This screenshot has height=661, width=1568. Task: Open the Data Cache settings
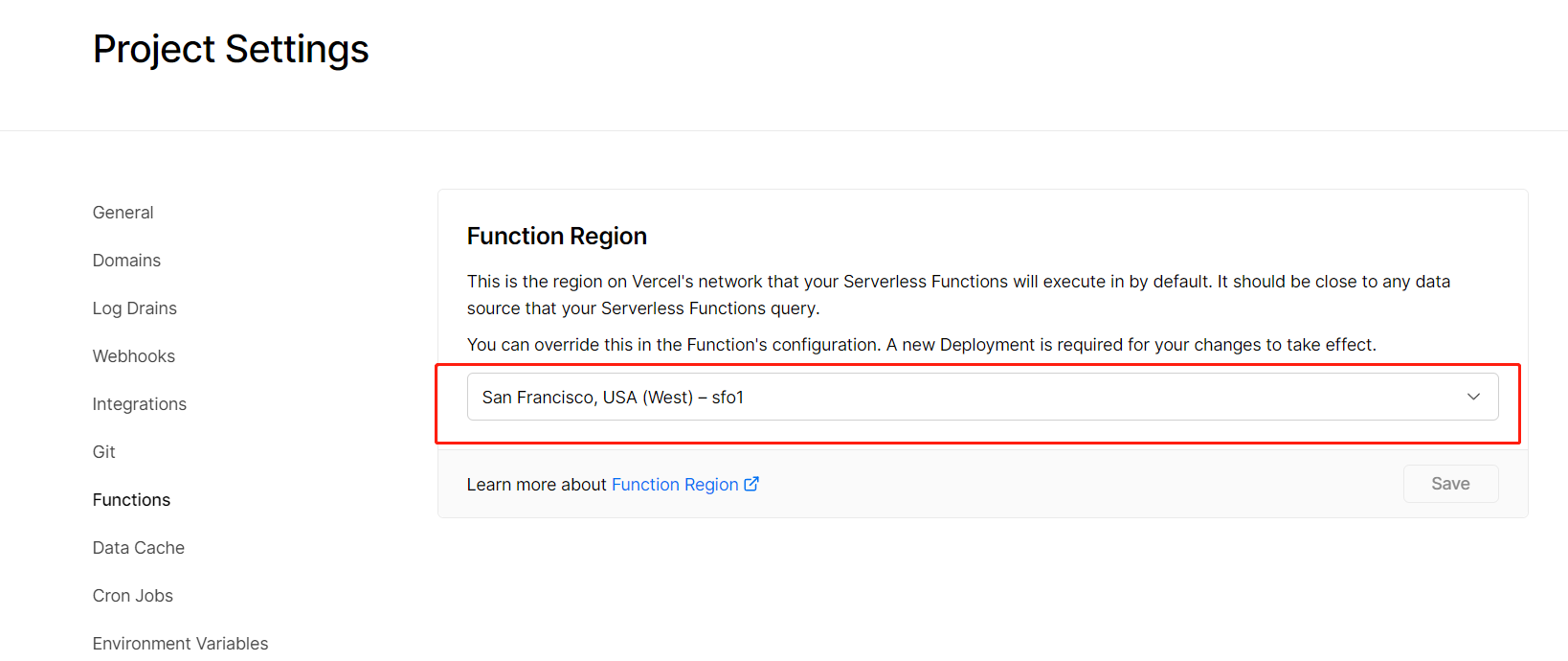point(139,548)
